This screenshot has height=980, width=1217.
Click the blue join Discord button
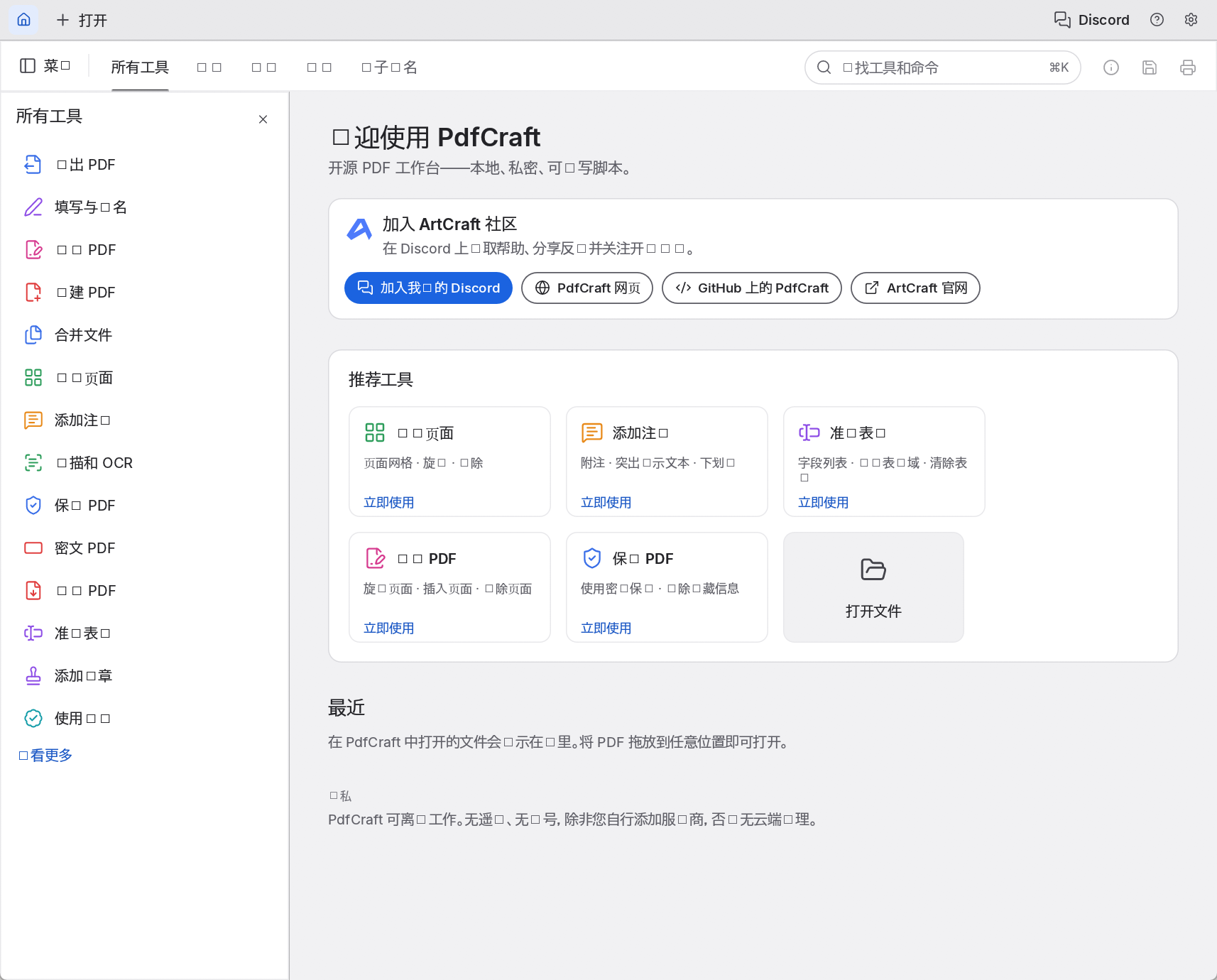tap(428, 288)
